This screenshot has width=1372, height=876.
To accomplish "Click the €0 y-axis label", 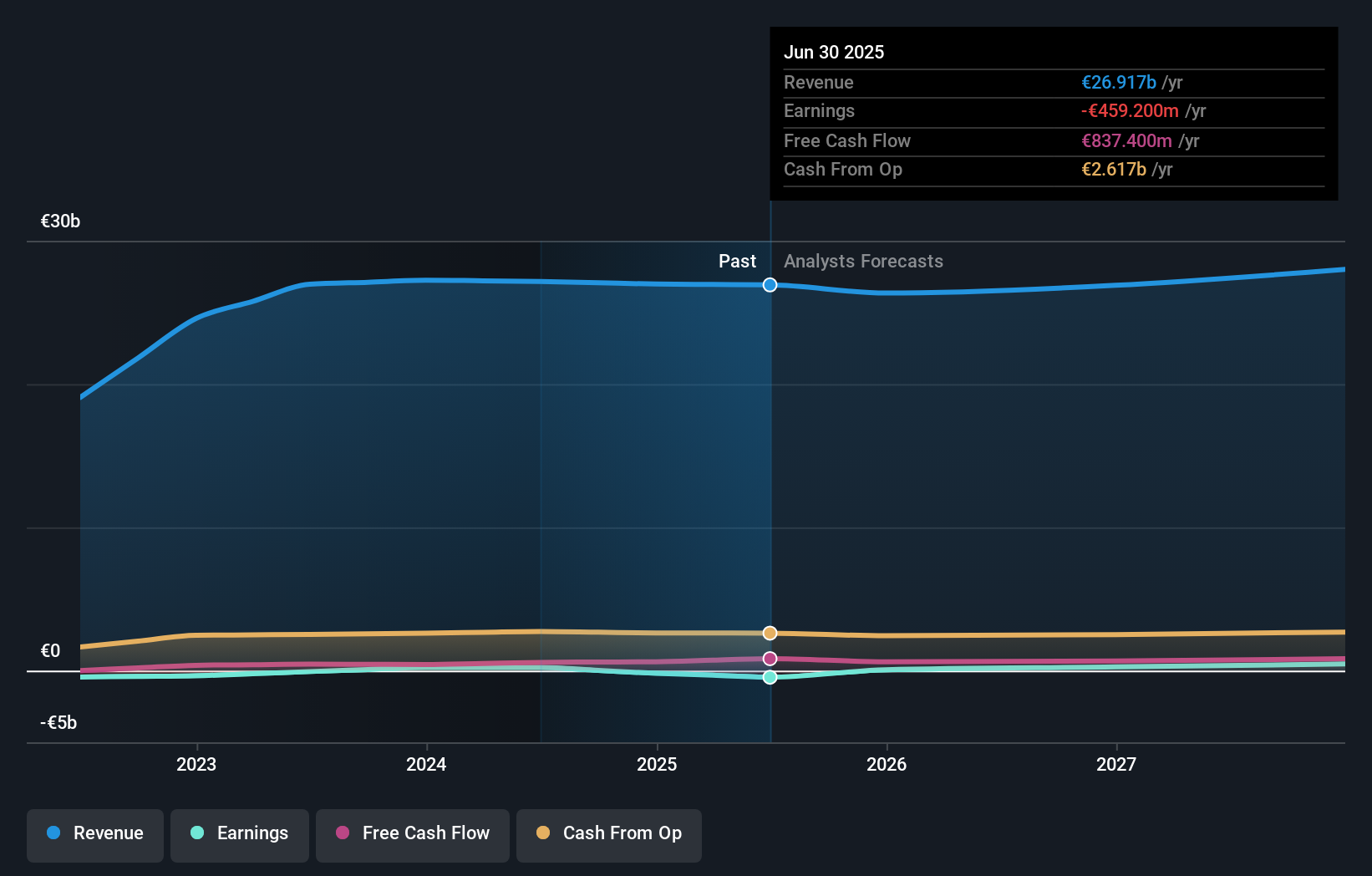I will pos(50,650).
